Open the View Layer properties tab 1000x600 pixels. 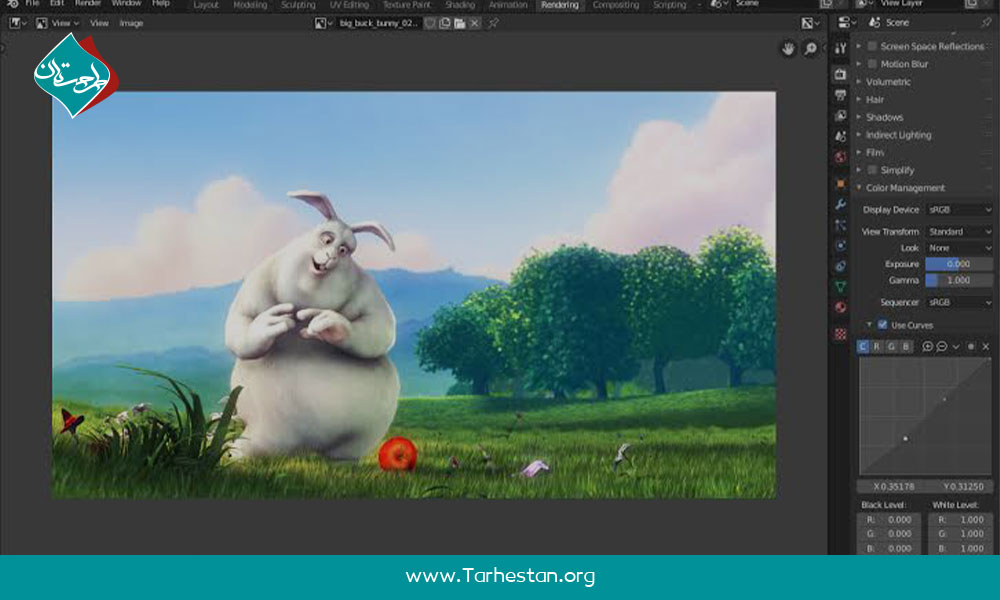coord(841,115)
